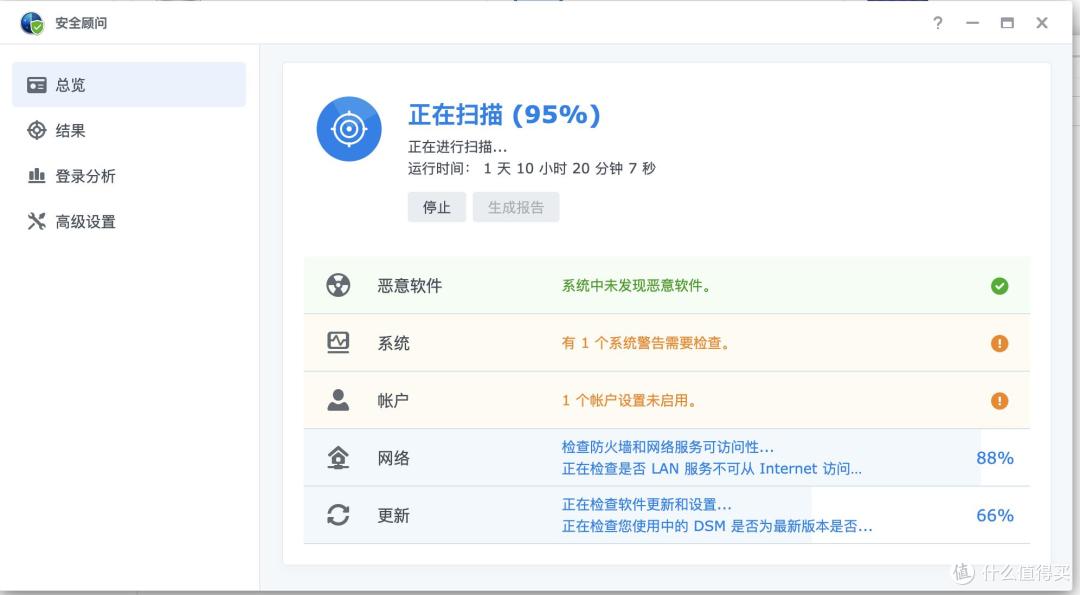This screenshot has height=595, width=1080.
Task: Click the 更新 category label
Action: (x=393, y=515)
